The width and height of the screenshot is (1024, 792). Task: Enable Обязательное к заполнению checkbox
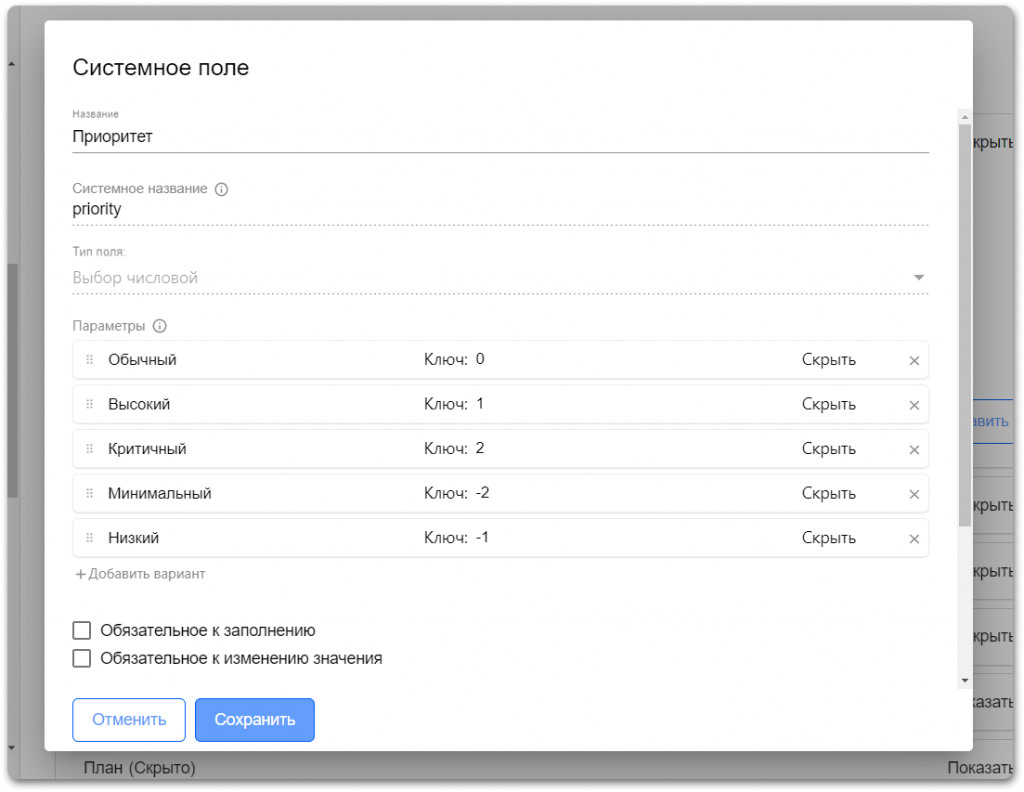point(82,631)
